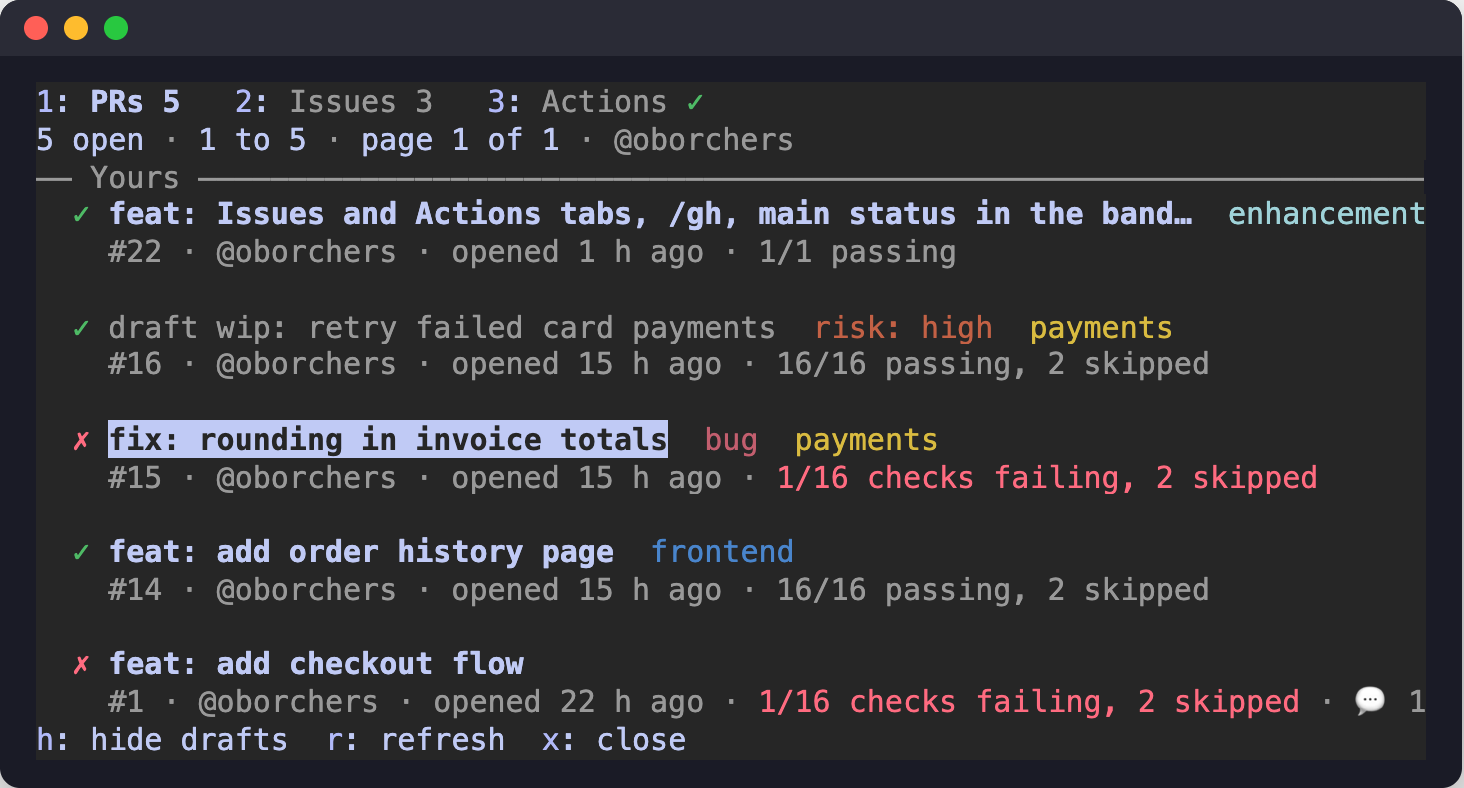Click 'r: refresh' in footer
Image resolution: width=1464 pixels, height=788 pixels.
click(416, 740)
